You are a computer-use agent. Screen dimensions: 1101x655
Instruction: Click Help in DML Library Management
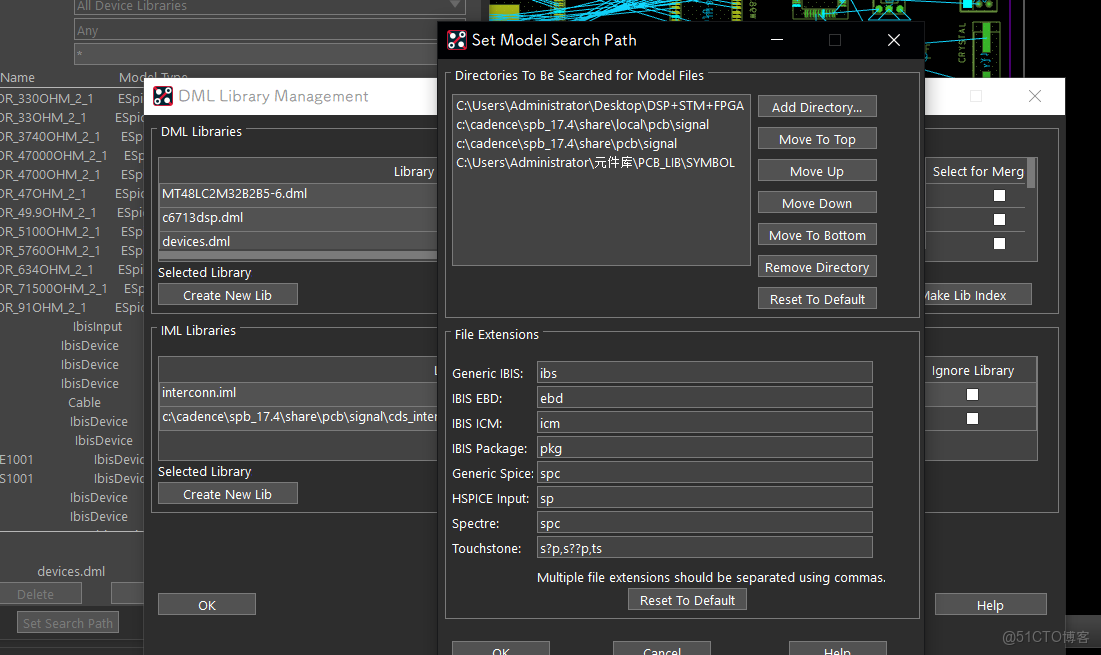point(990,604)
